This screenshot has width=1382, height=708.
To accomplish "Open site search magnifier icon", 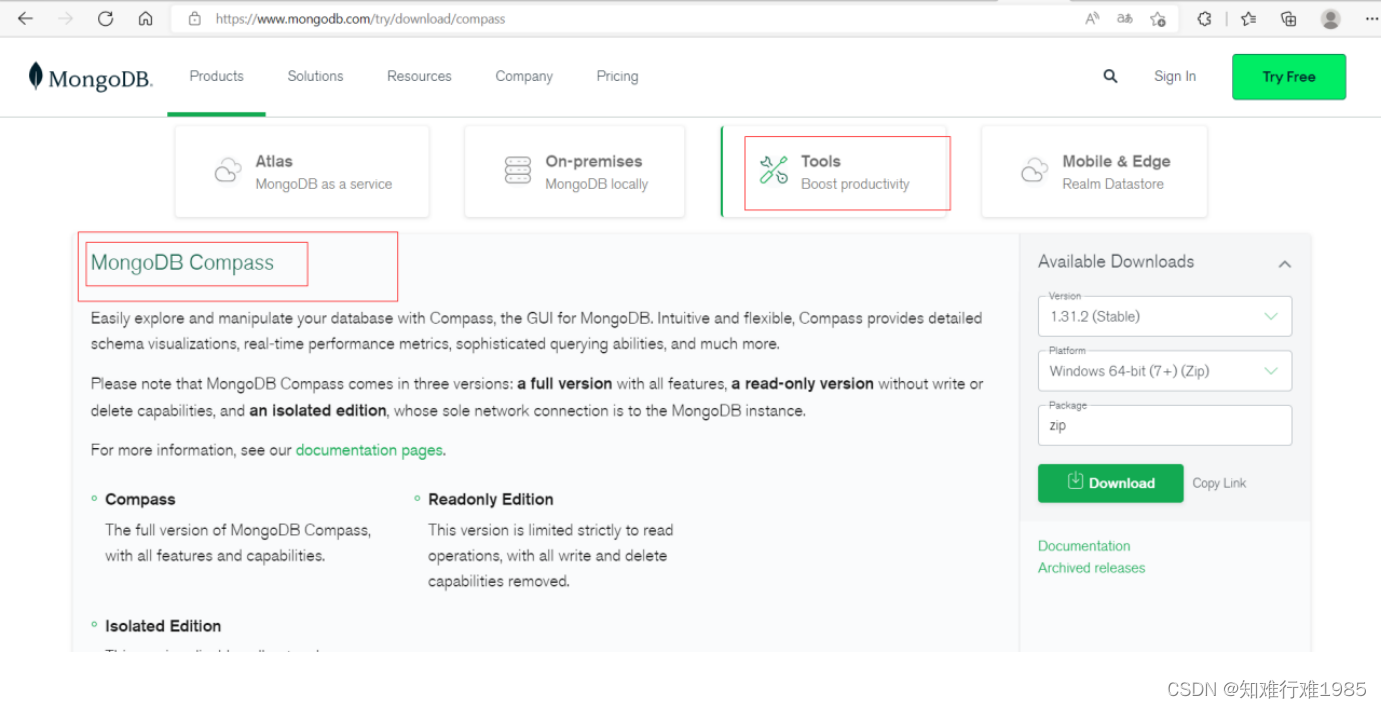I will [1110, 76].
